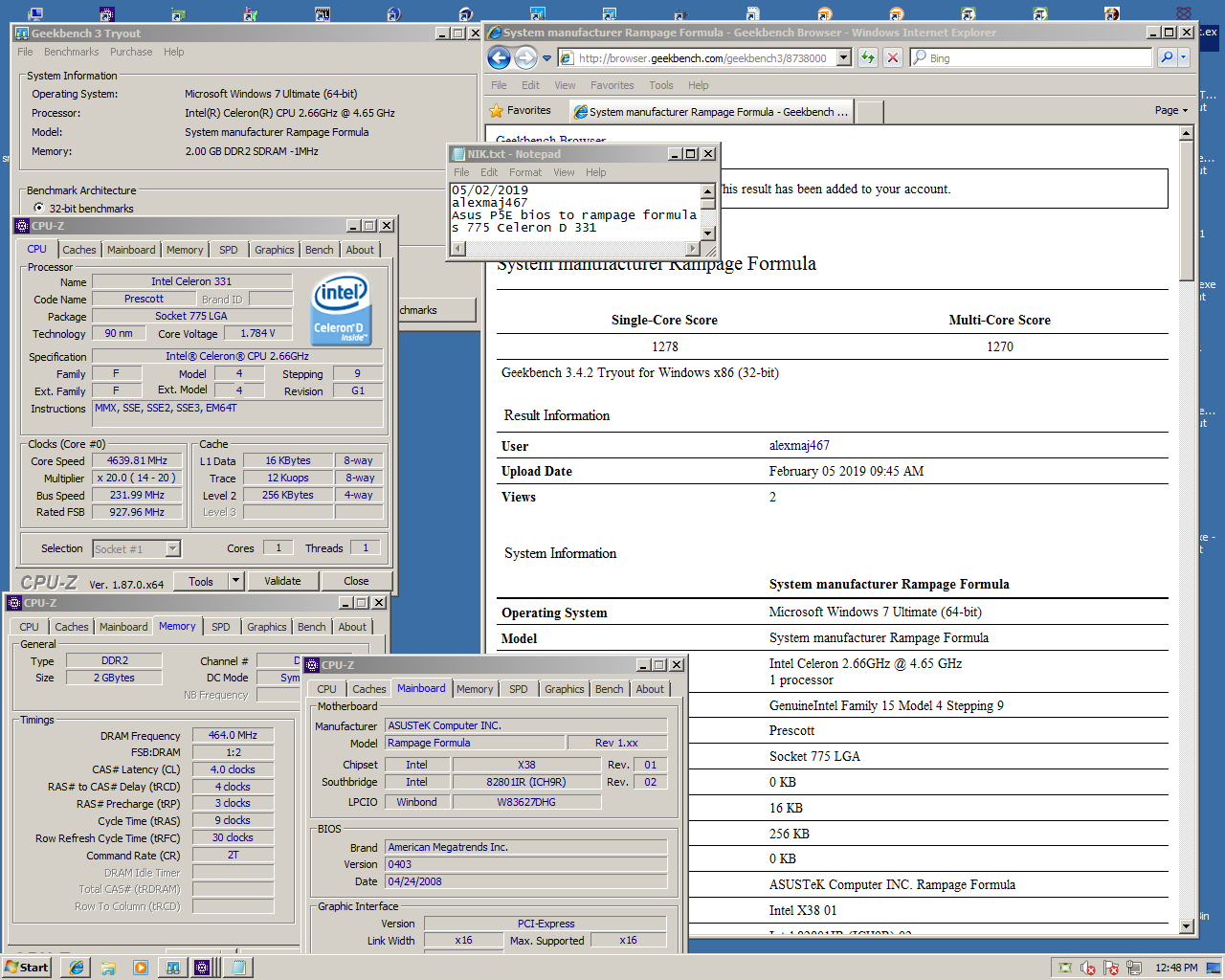The height and width of the screenshot is (980, 1225).
Task: Select the CPU-Z taskbar button
Action: pos(202,968)
